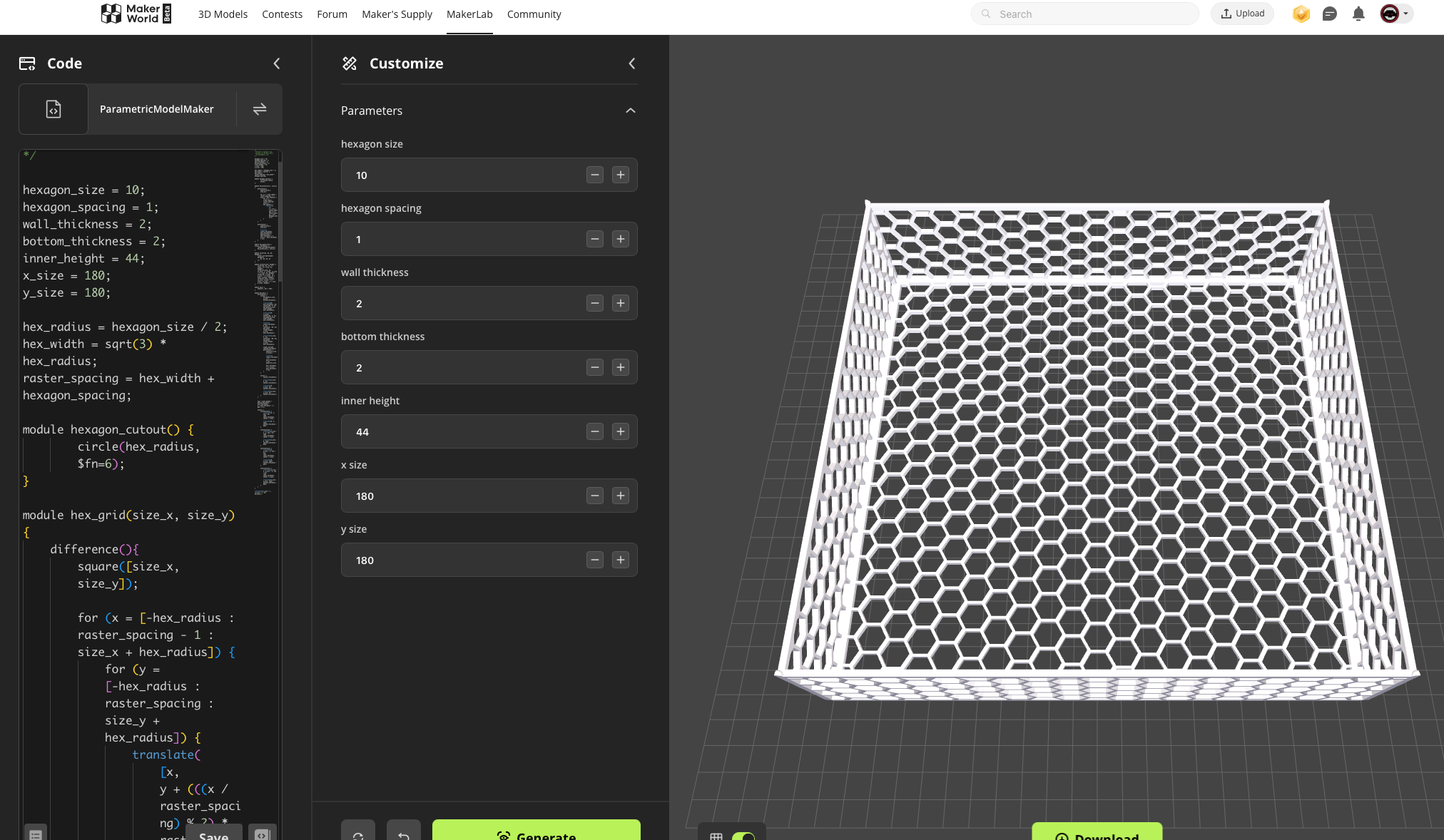Select the MakerLab tab
The height and width of the screenshot is (840, 1444).
[469, 14]
